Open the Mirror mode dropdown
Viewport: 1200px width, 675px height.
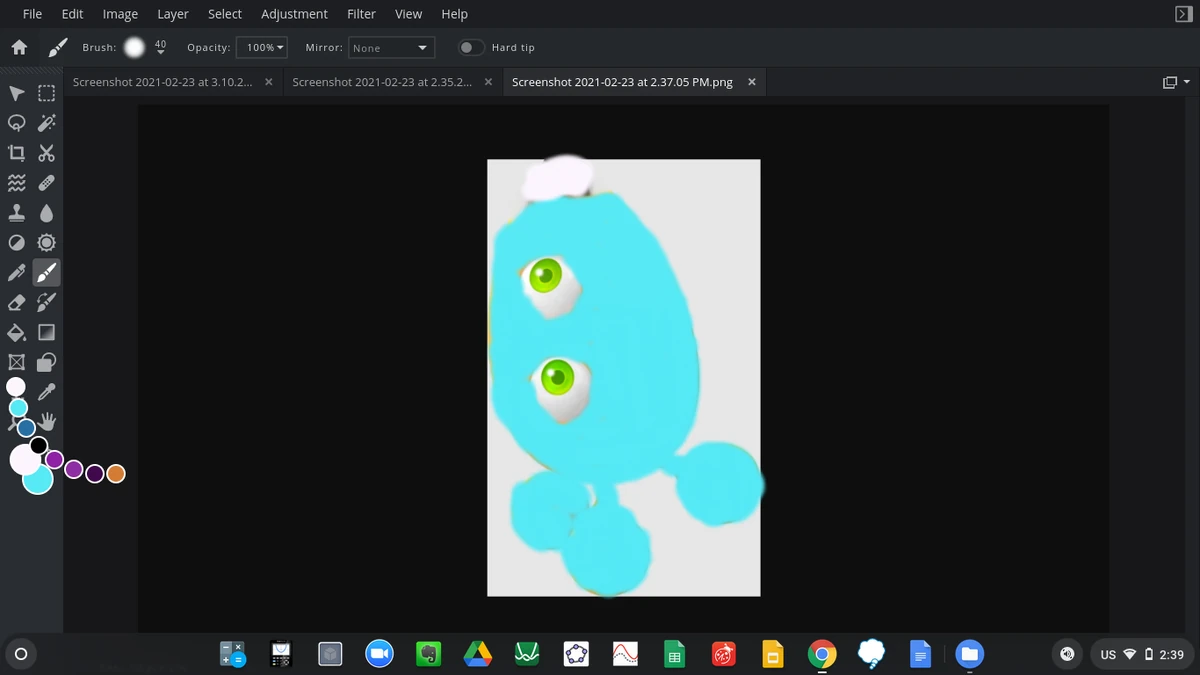click(x=391, y=47)
